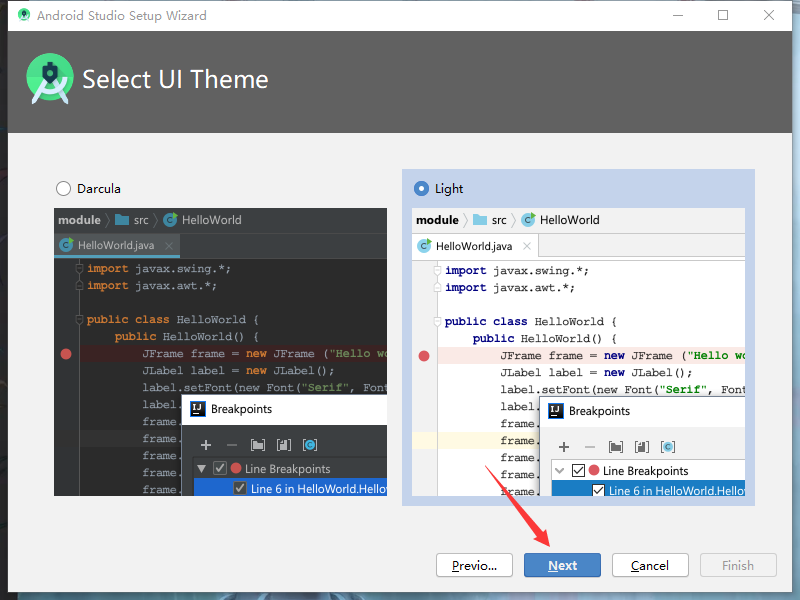Click 'module' breadcrumb in Light preview
The height and width of the screenshot is (600, 800).
[x=437, y=220]
